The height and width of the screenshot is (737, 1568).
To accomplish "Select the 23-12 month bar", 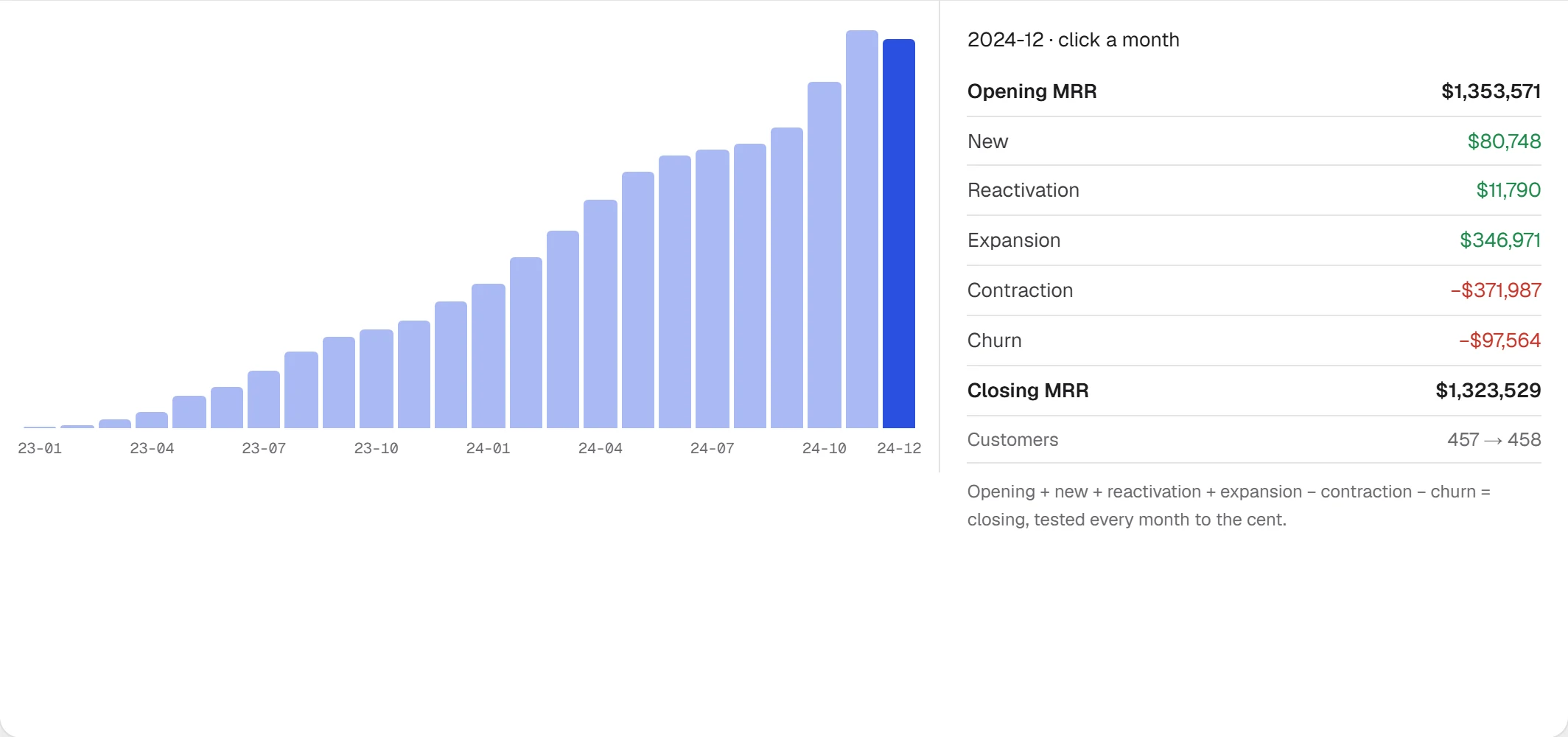I will click(x=451, y=365).
